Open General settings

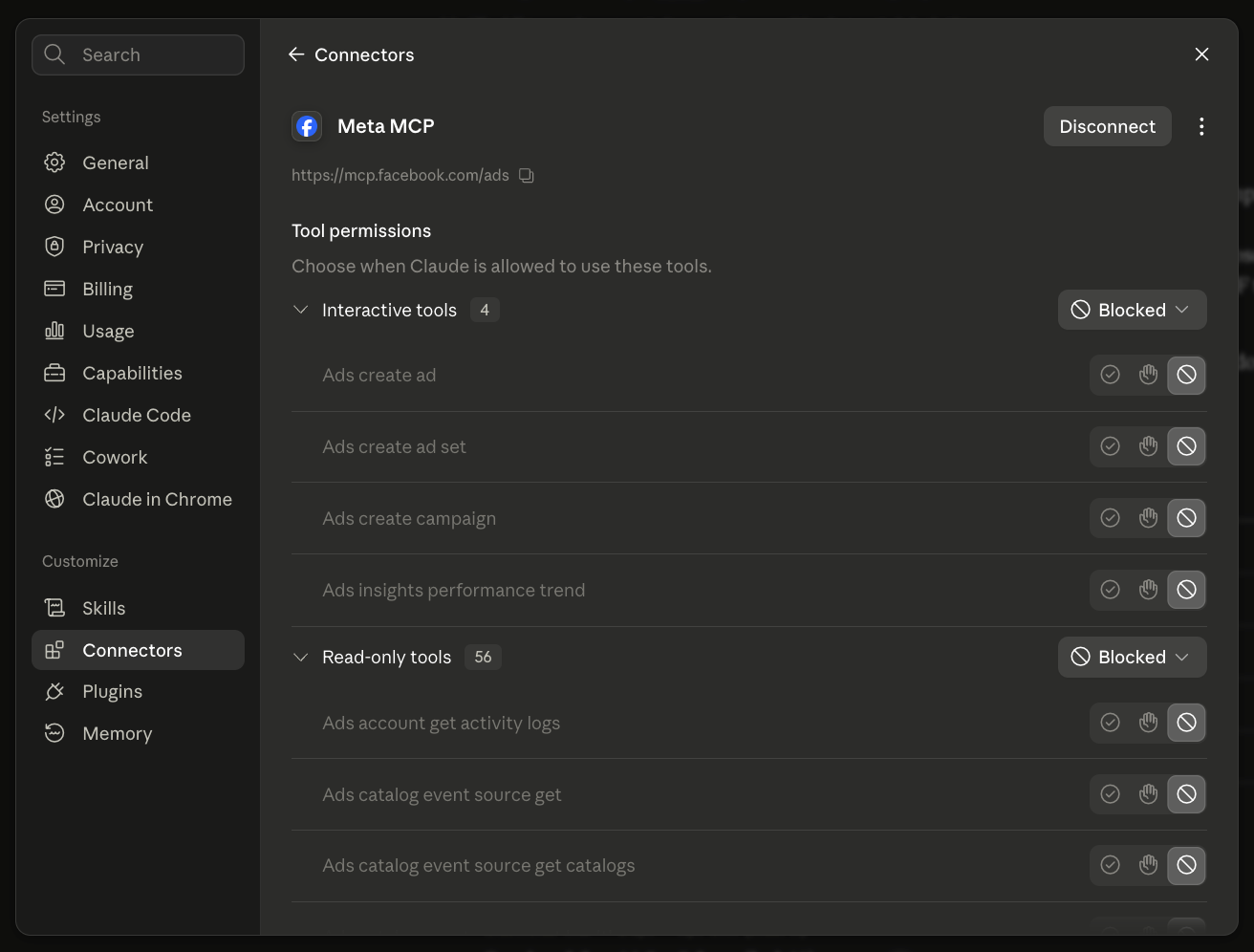point(138,162)
